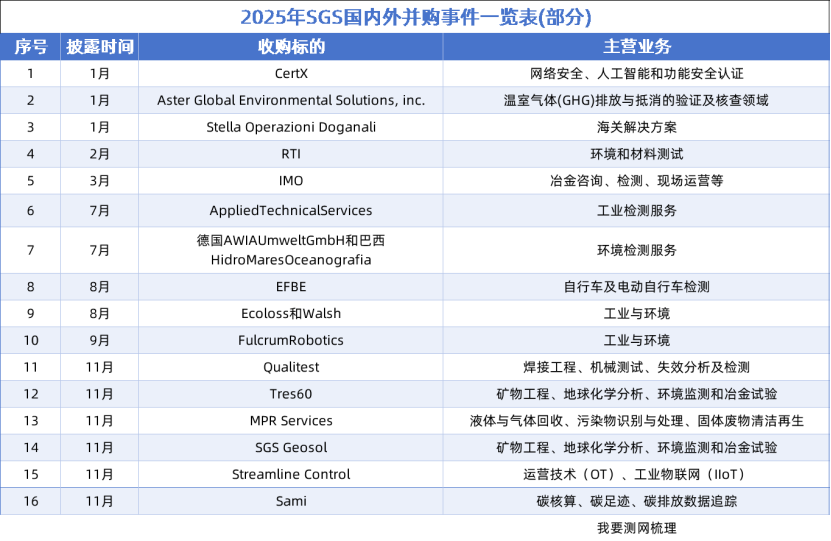The height and width of the screenshot is (541, 831).
Task: Click the '我要测网梳理' source note
Action: (636, 528)
